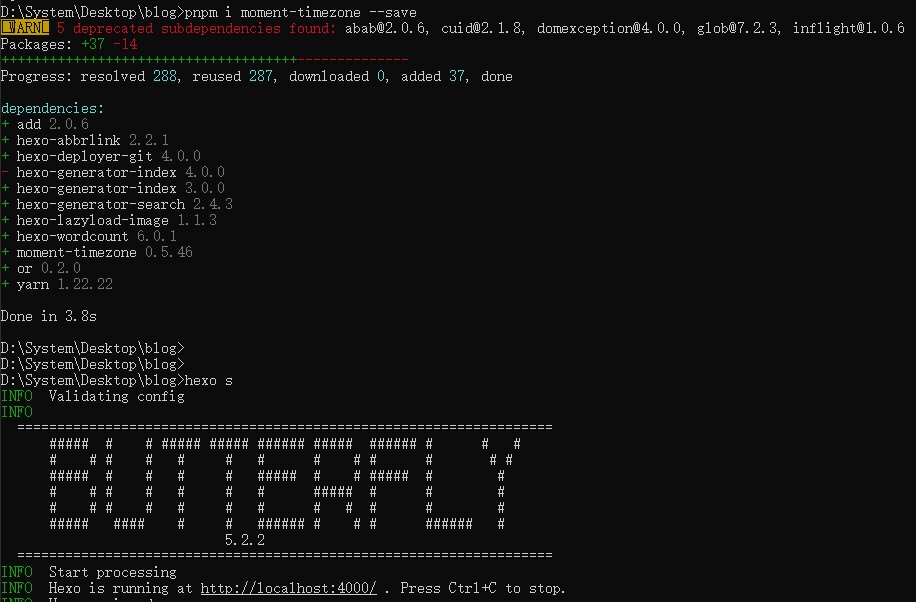The height and width of the screenshot is (602, 916).
Task: Click the 'Validating config' info line
Action: click(x=116, y=396)
